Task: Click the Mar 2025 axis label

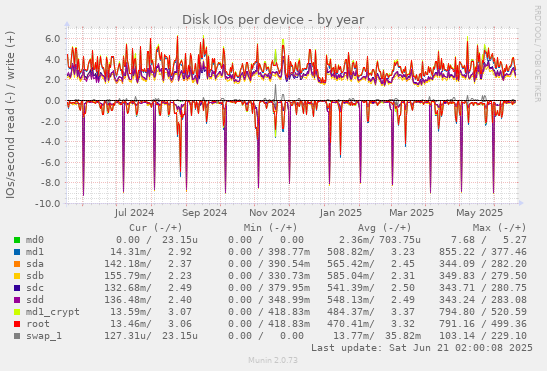Action: click(411, 213)
